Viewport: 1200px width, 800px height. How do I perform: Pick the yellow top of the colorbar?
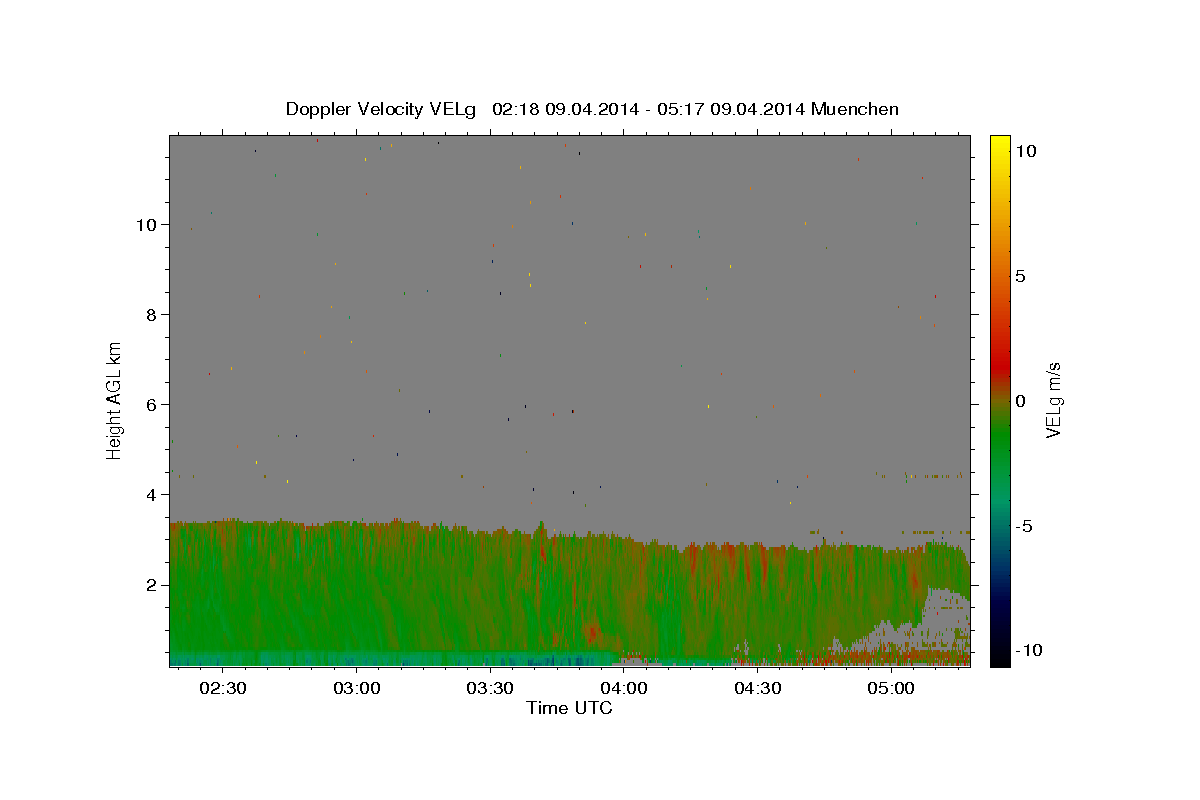pyautogui.click(x=1000, y=143)
